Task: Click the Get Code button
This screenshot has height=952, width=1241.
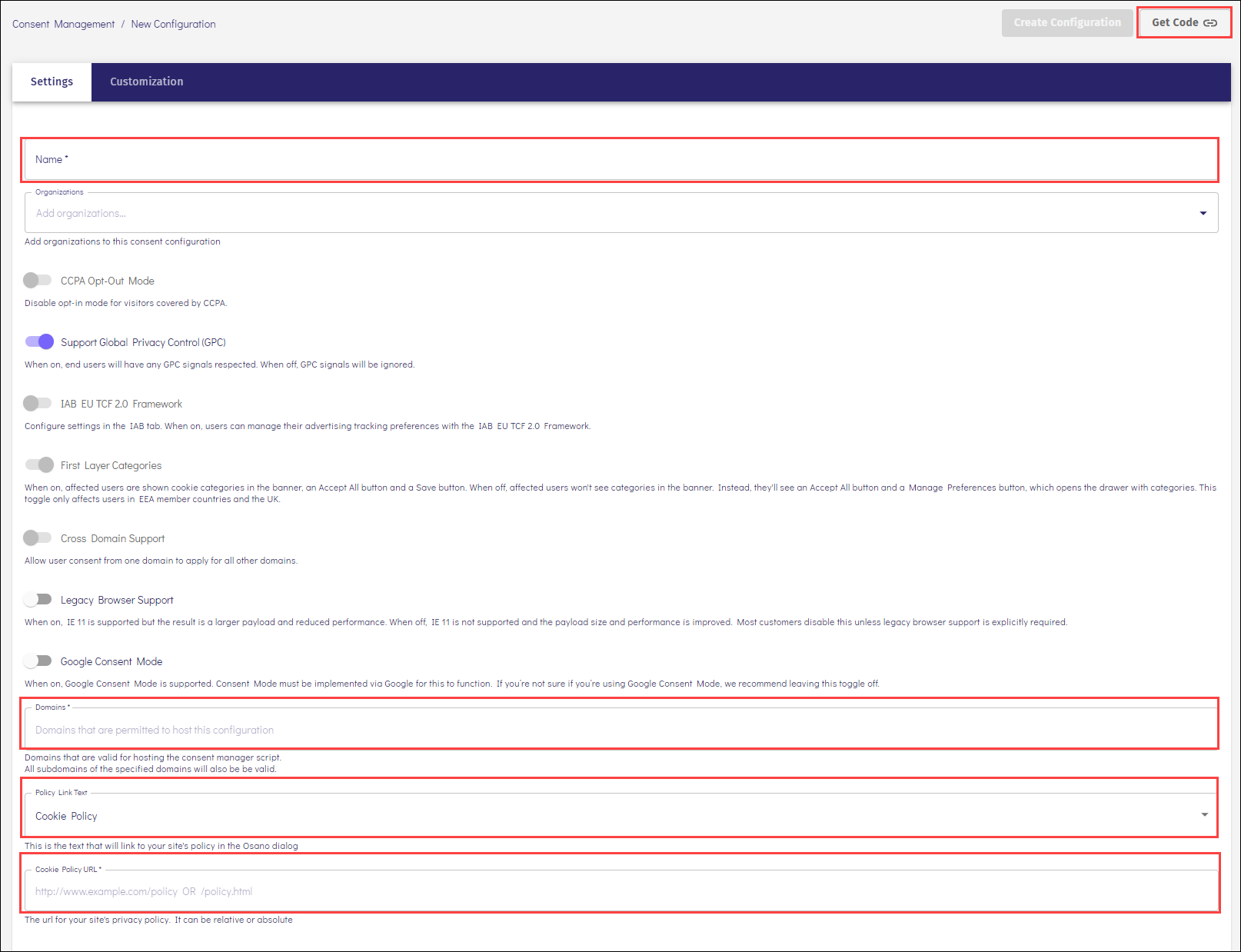Action: [x=1184, y=22]
